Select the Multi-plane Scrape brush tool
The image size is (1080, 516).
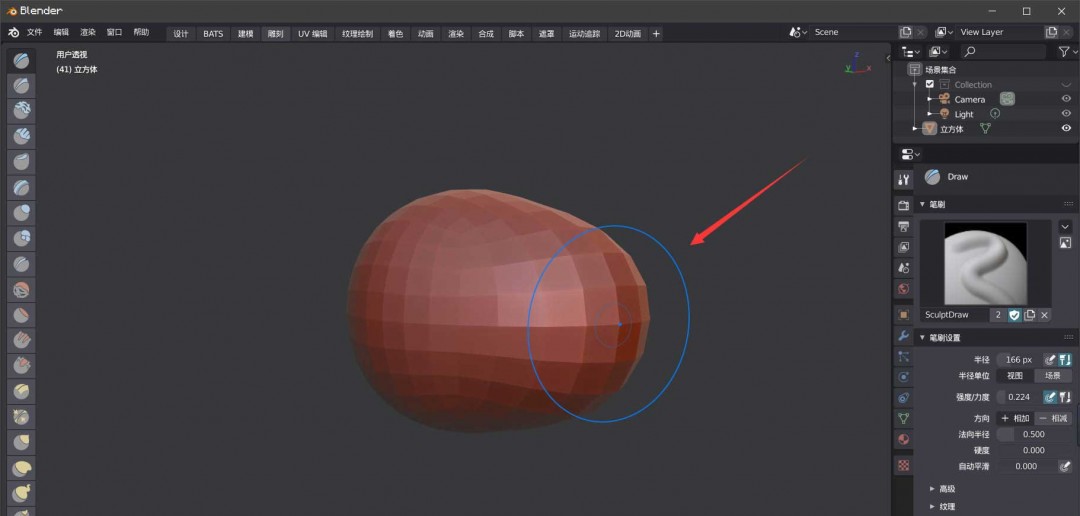[21, 391]
